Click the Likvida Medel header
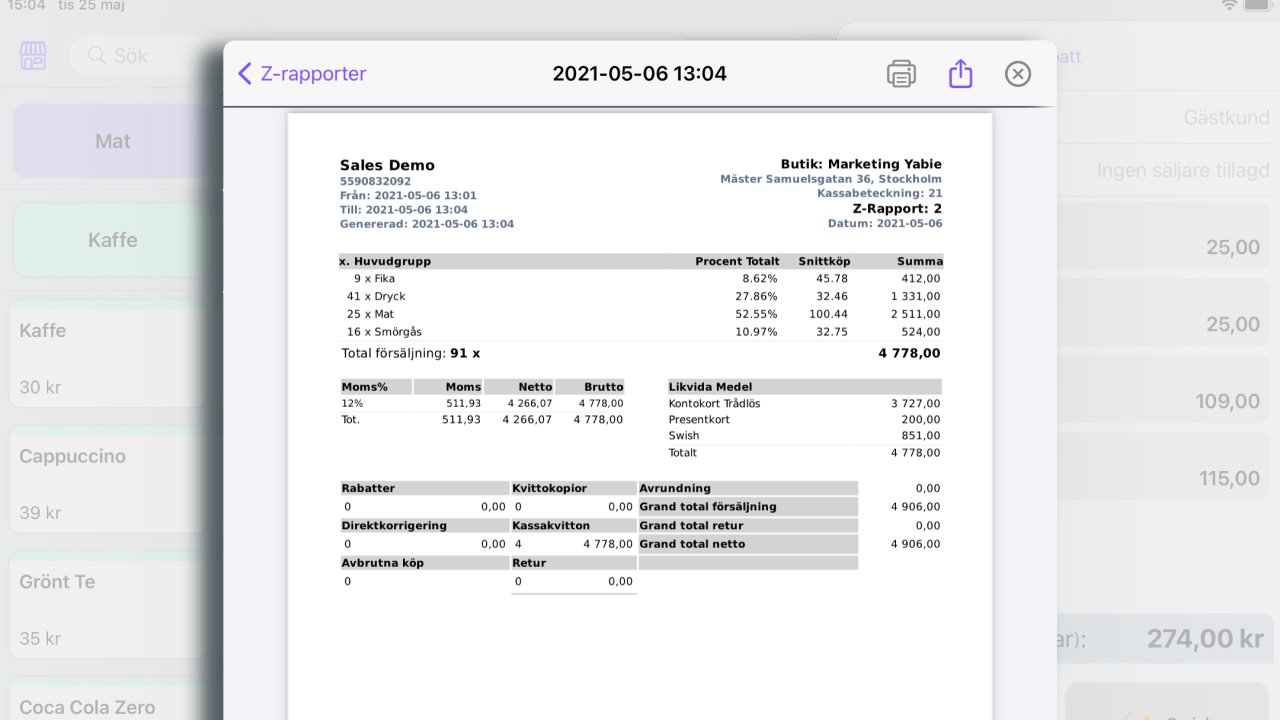The height and width of the screenshot is (720, 1280). click(805, 387)
